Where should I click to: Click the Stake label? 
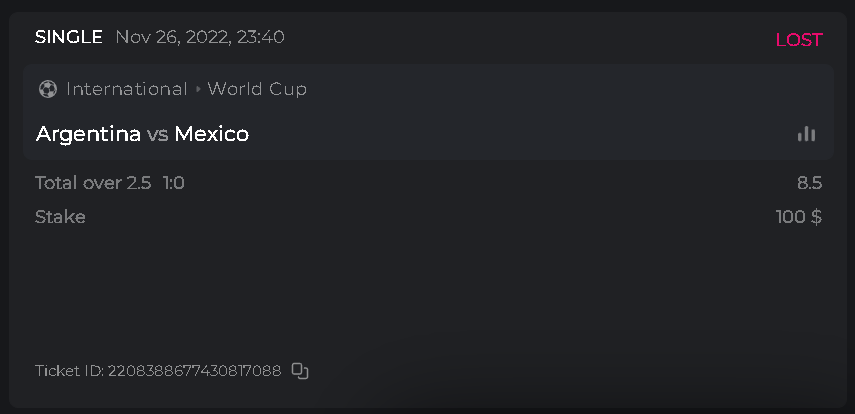tap(60, 217)
